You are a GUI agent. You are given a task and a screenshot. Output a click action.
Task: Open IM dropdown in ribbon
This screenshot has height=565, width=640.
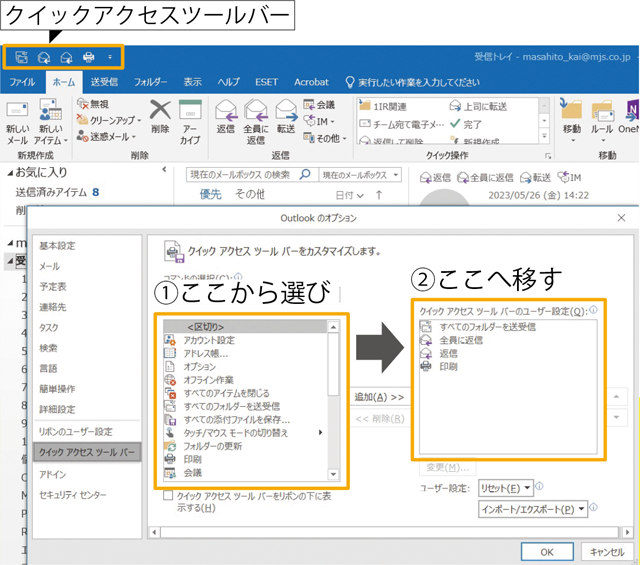(x=319, y=122)
